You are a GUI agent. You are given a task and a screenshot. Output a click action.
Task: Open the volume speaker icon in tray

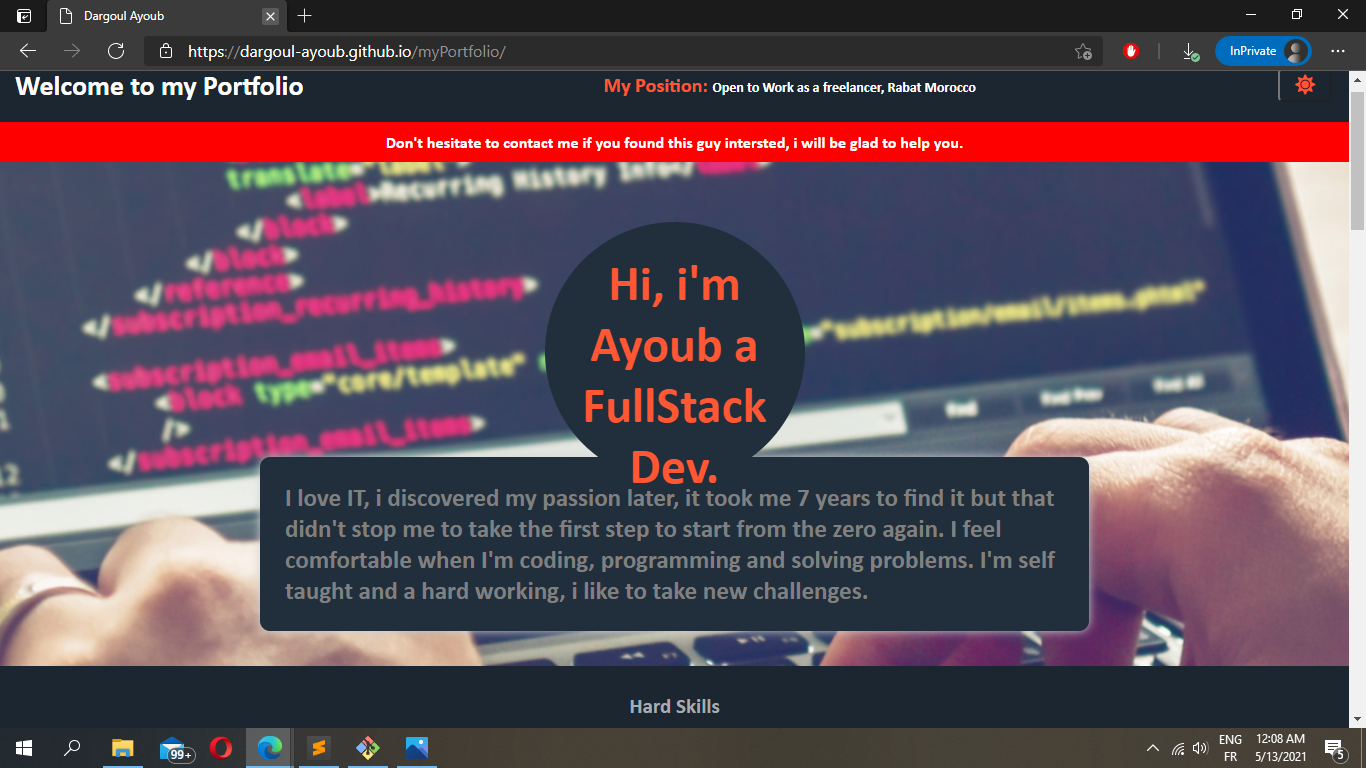[x=1200, y=748]
